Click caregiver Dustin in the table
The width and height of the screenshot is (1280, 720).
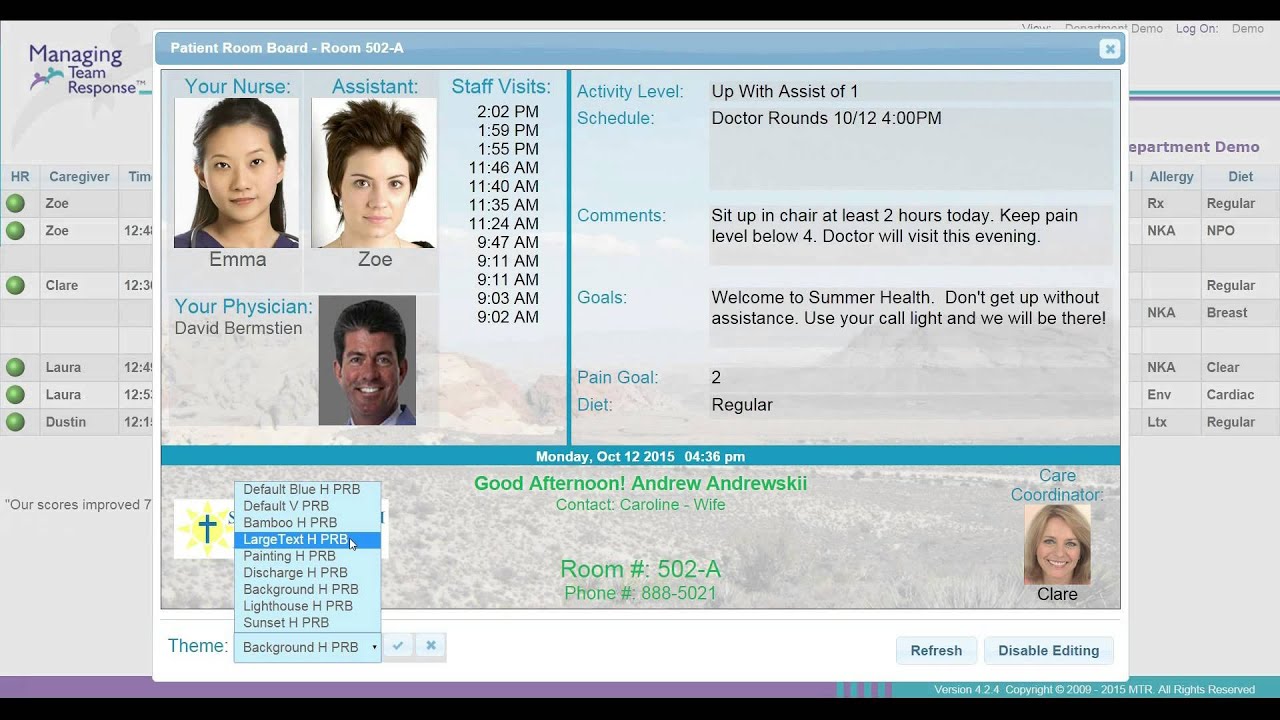pos(66,422)
